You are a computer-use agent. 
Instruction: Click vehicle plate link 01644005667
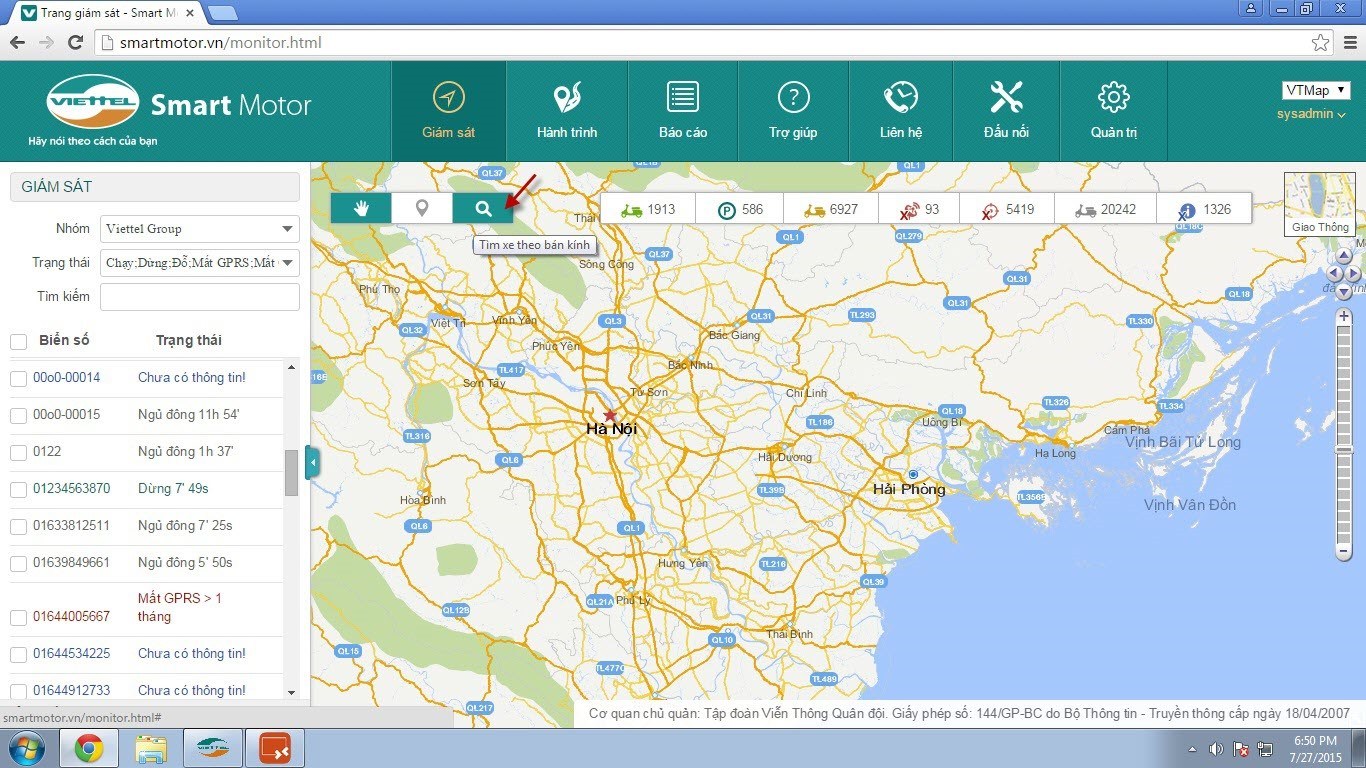tap(71, 617)
